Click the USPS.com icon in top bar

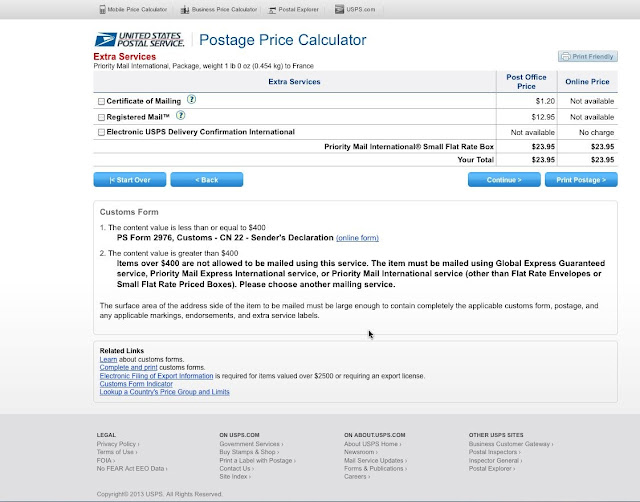339,9
